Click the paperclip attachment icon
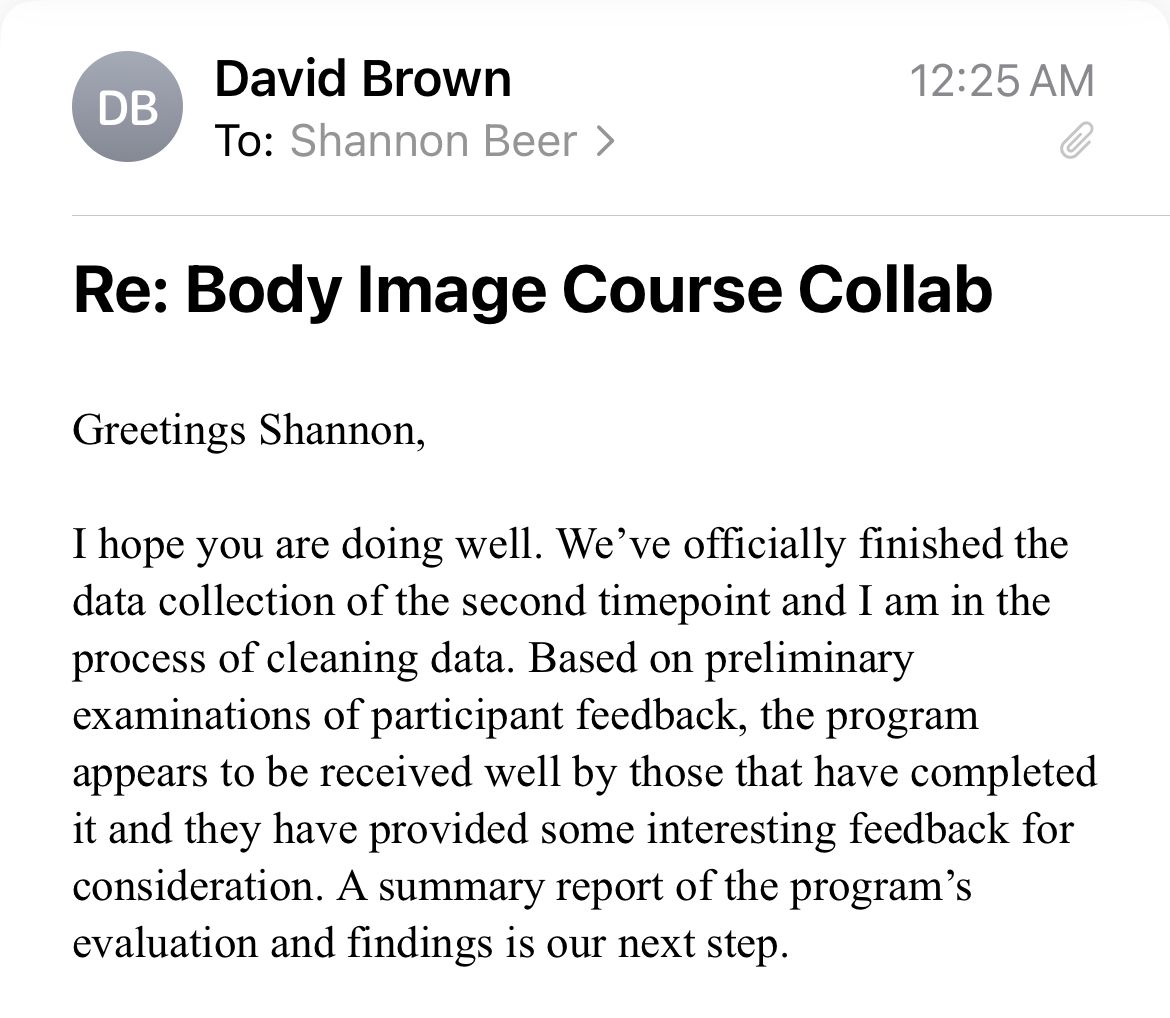 (1075, 143)
